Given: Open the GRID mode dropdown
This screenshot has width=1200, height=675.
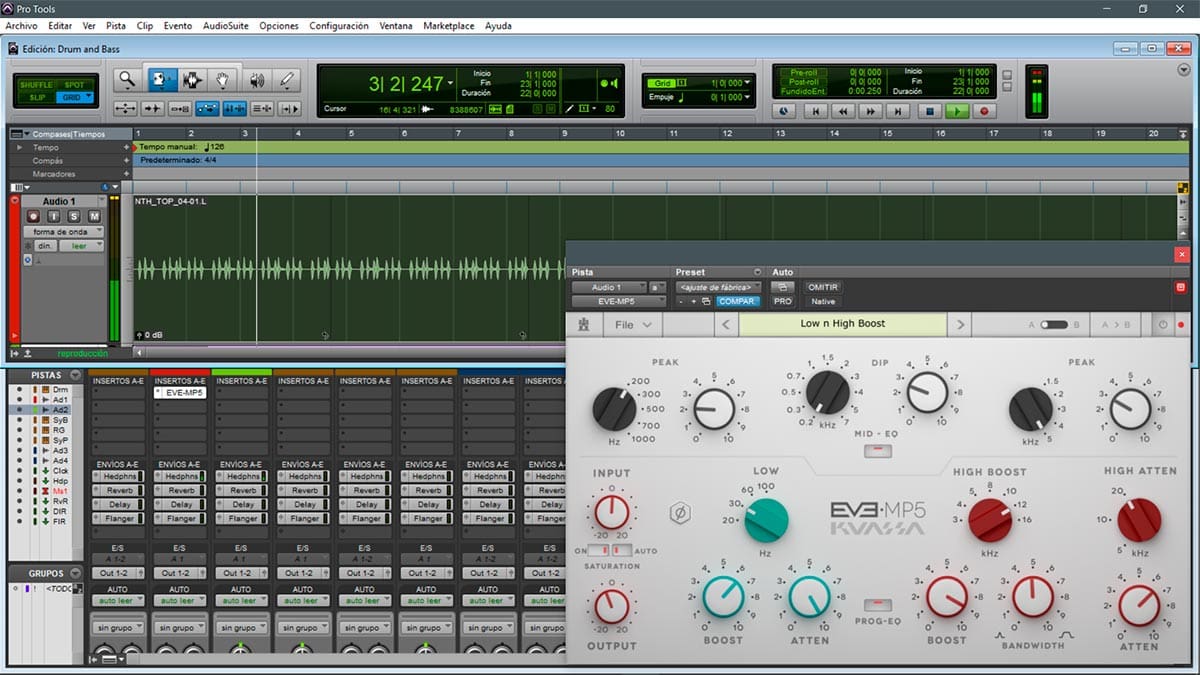Looking at the screenshot, I should pos(76,97).
